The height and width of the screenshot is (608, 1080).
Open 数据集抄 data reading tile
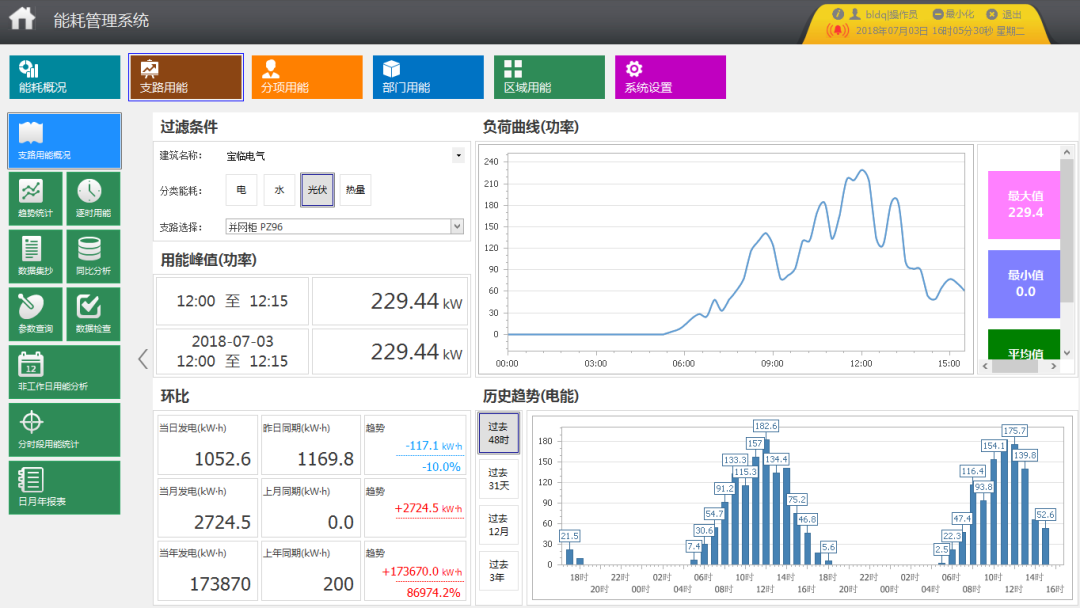click(x=36, y=256)
